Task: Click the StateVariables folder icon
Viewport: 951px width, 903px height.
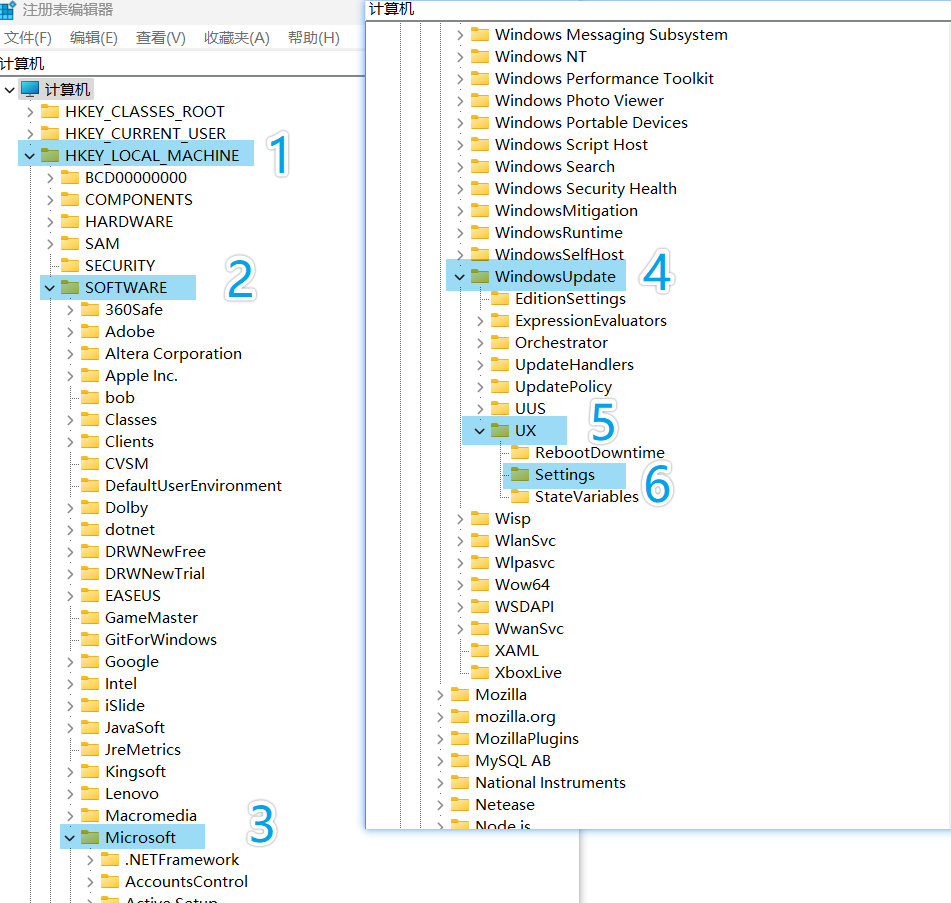Action: click(520, 496)
